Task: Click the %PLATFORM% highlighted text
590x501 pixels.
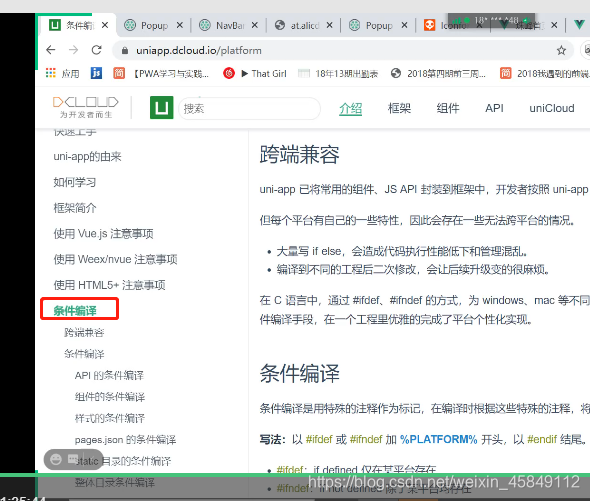Action: [x=438, y=439]
